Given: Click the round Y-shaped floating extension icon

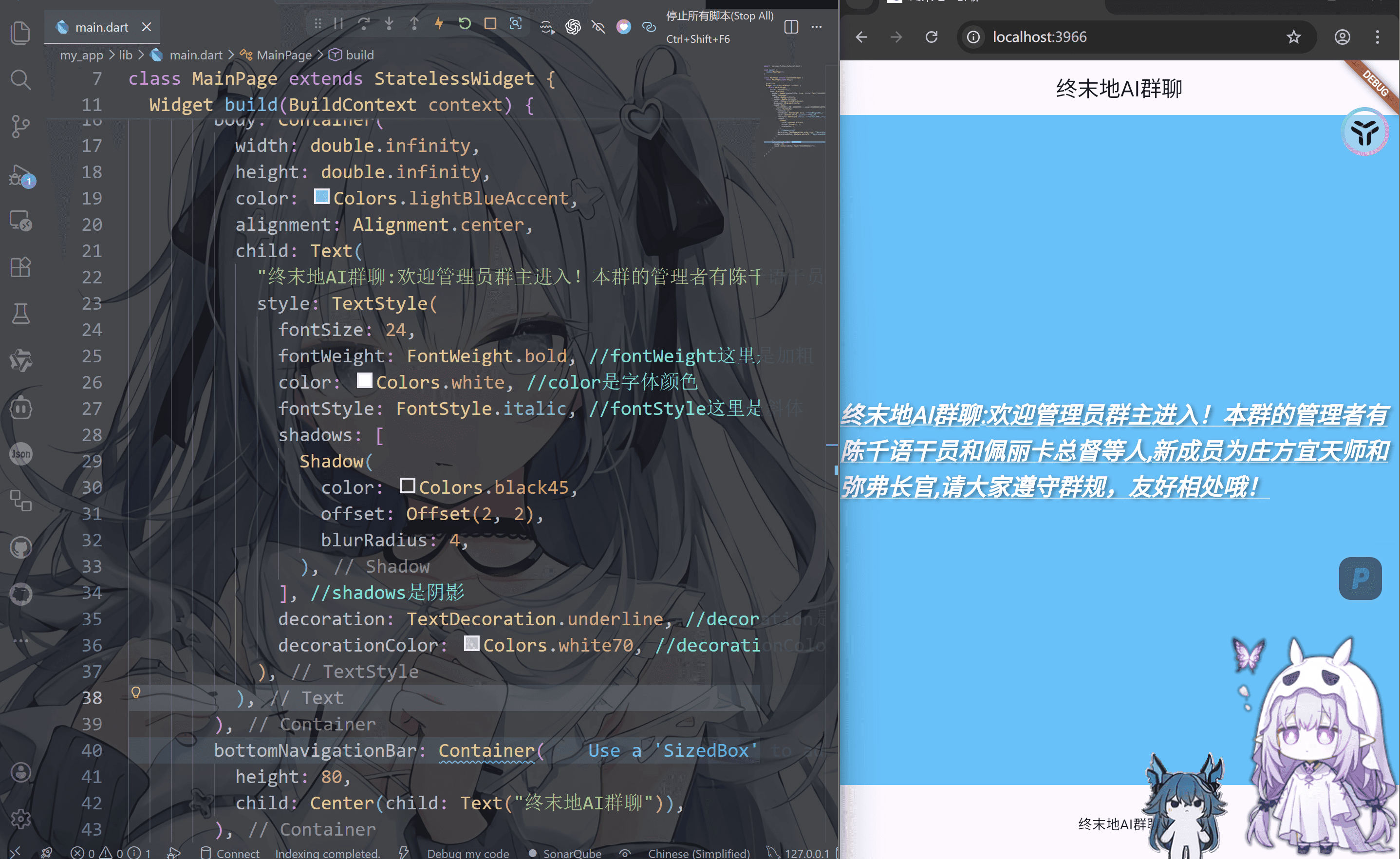Looking at the screenshot, I should click(x=1365, y=132).
